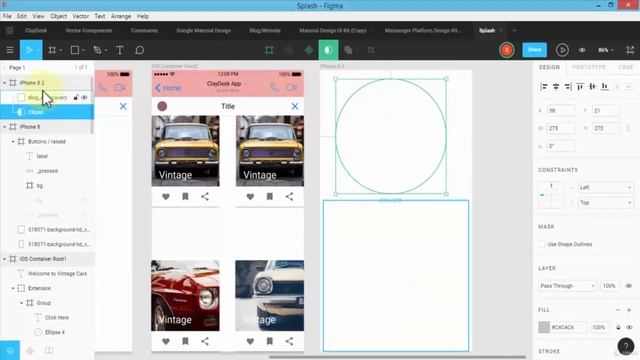Click the Edit Object toolbar icon

pos(269,50)
